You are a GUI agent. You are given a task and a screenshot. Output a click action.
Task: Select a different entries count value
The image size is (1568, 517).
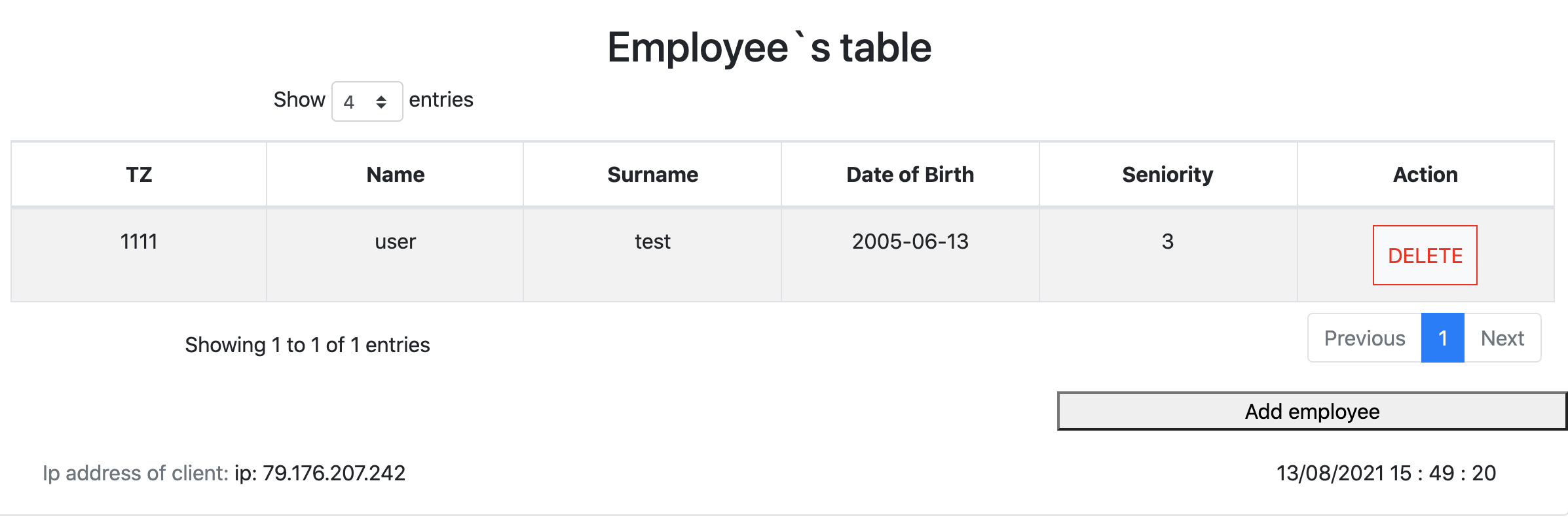pos(366,101)
